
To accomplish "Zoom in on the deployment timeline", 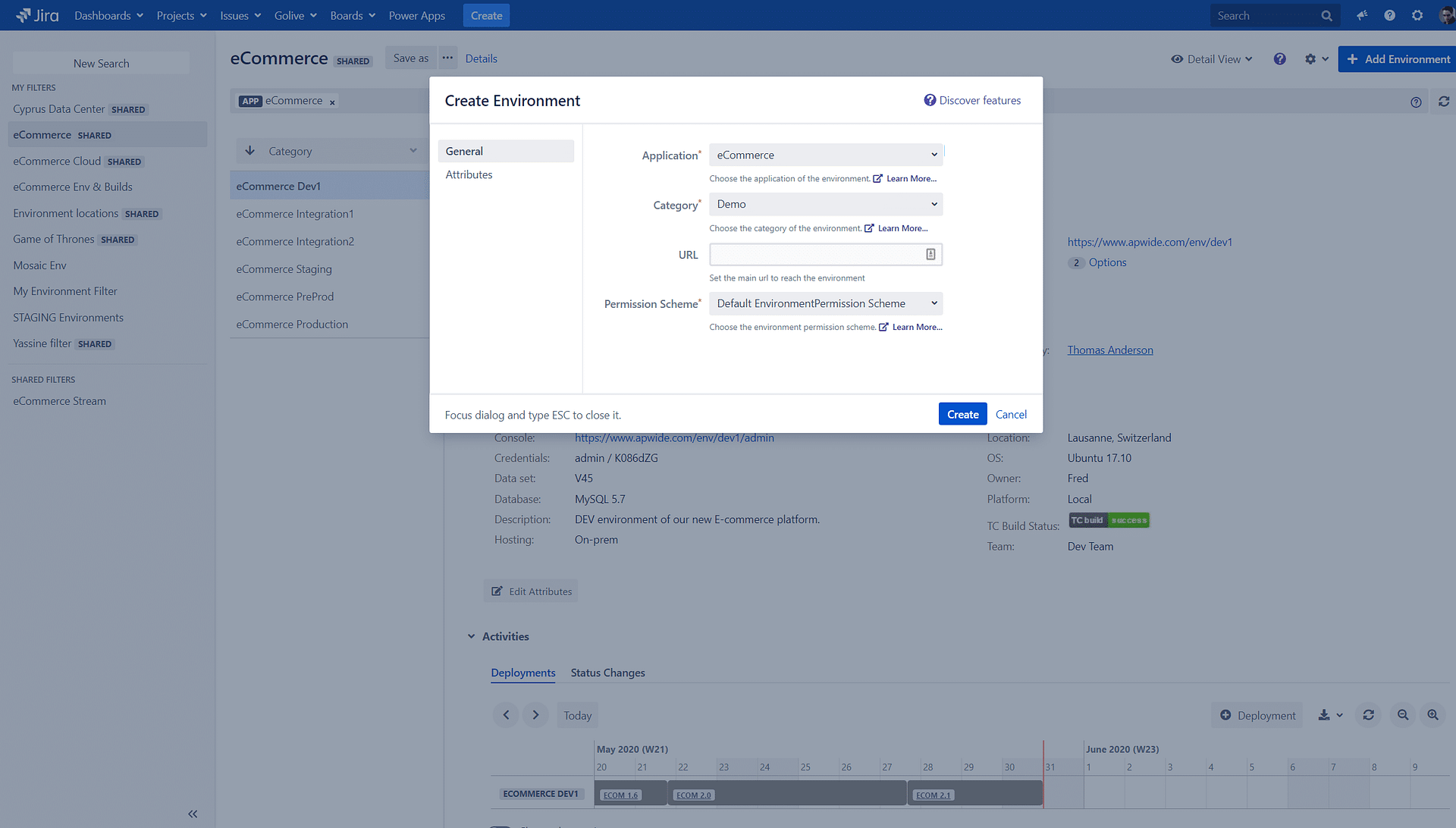I will [1432, 714].
